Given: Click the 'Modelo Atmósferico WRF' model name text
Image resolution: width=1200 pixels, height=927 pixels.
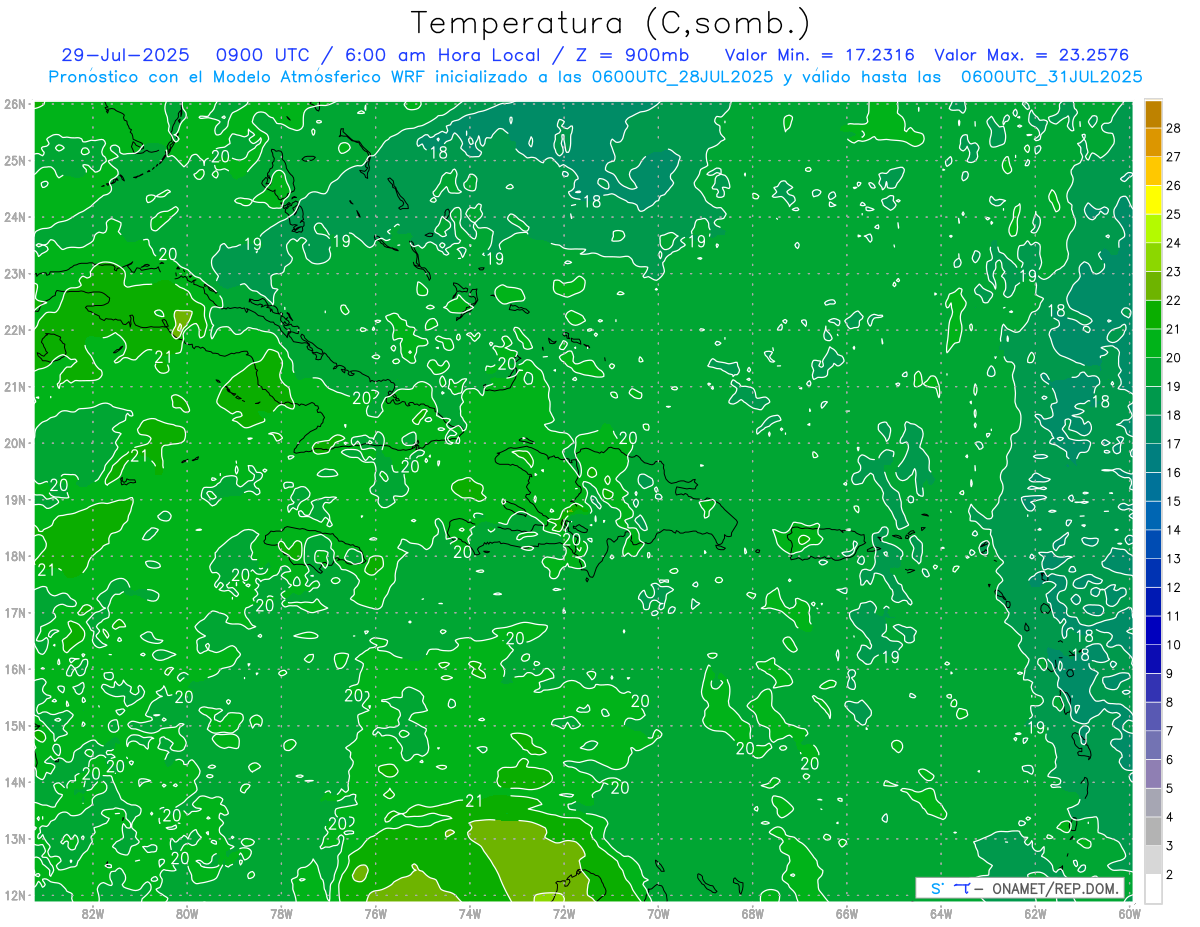Looking at the screenshot, I should point(318,76).
